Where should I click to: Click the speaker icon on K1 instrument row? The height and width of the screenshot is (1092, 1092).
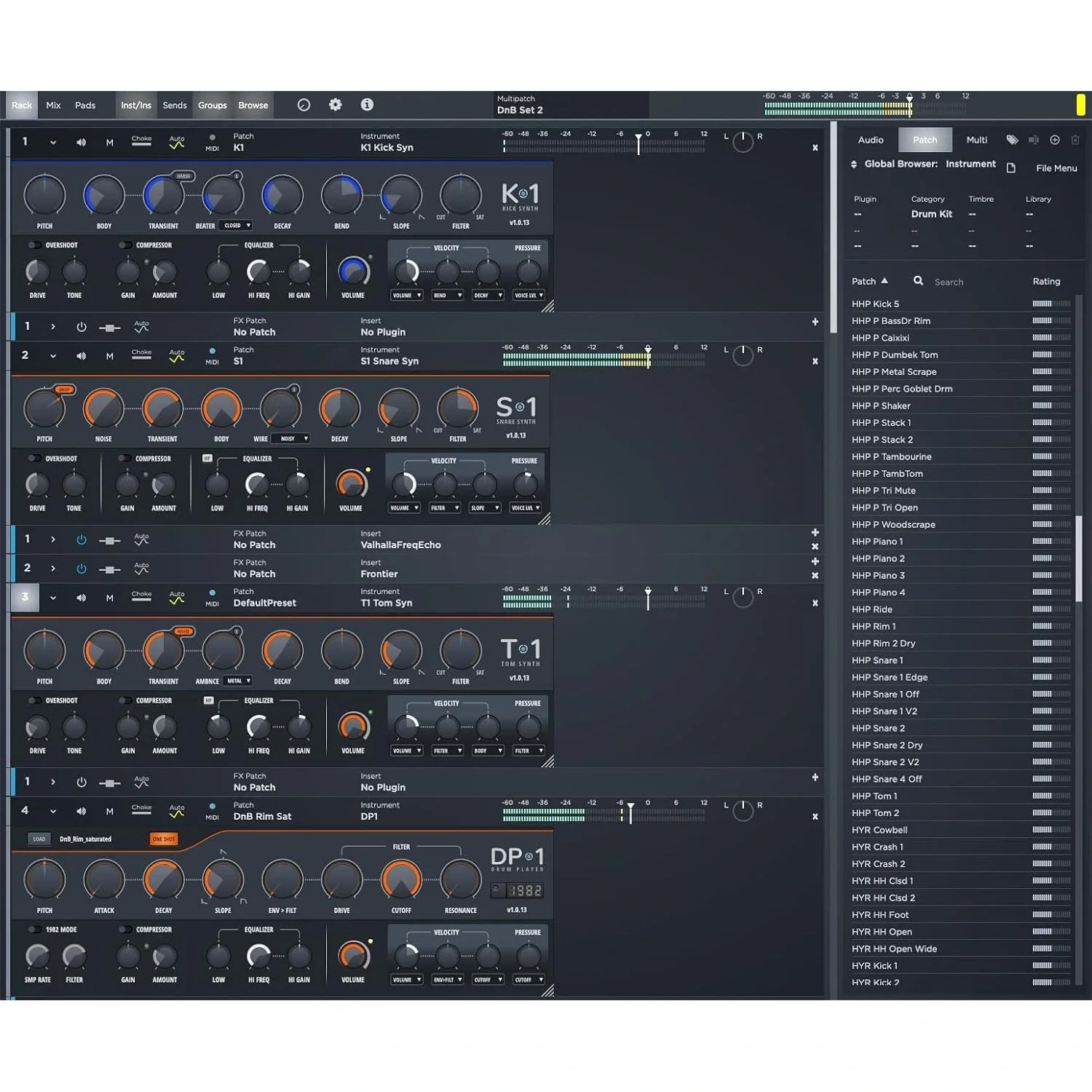81,143
